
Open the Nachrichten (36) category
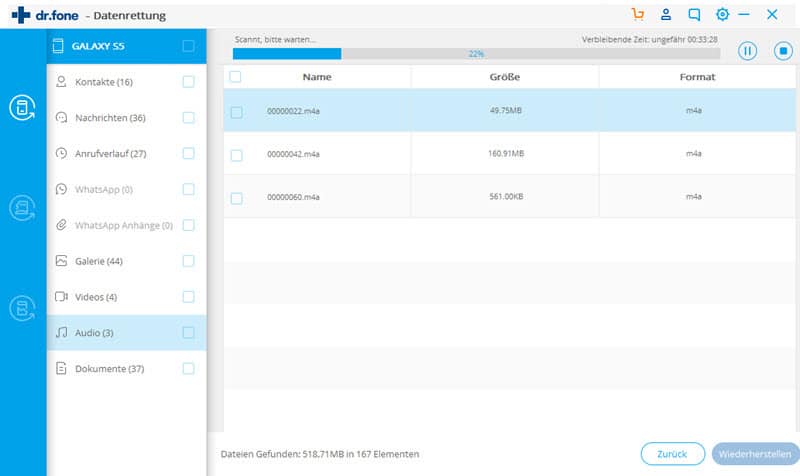click(x=110, y=118)
